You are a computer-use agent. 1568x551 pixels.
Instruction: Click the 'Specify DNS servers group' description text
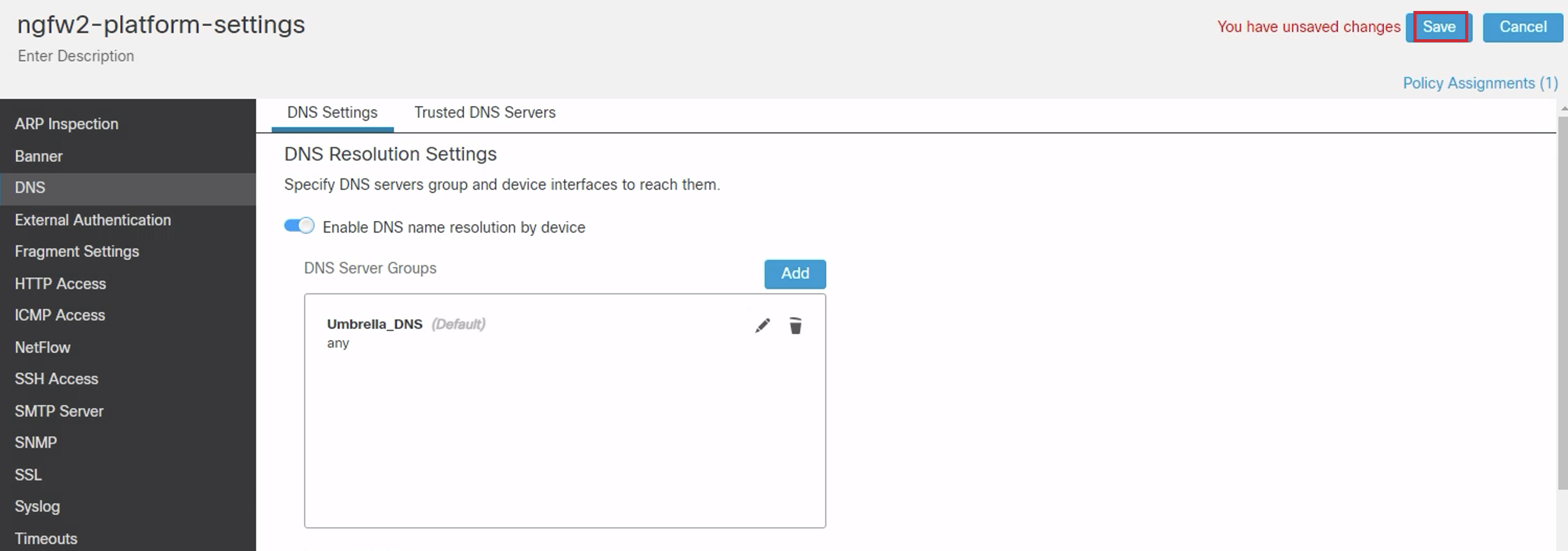point(502,185)
